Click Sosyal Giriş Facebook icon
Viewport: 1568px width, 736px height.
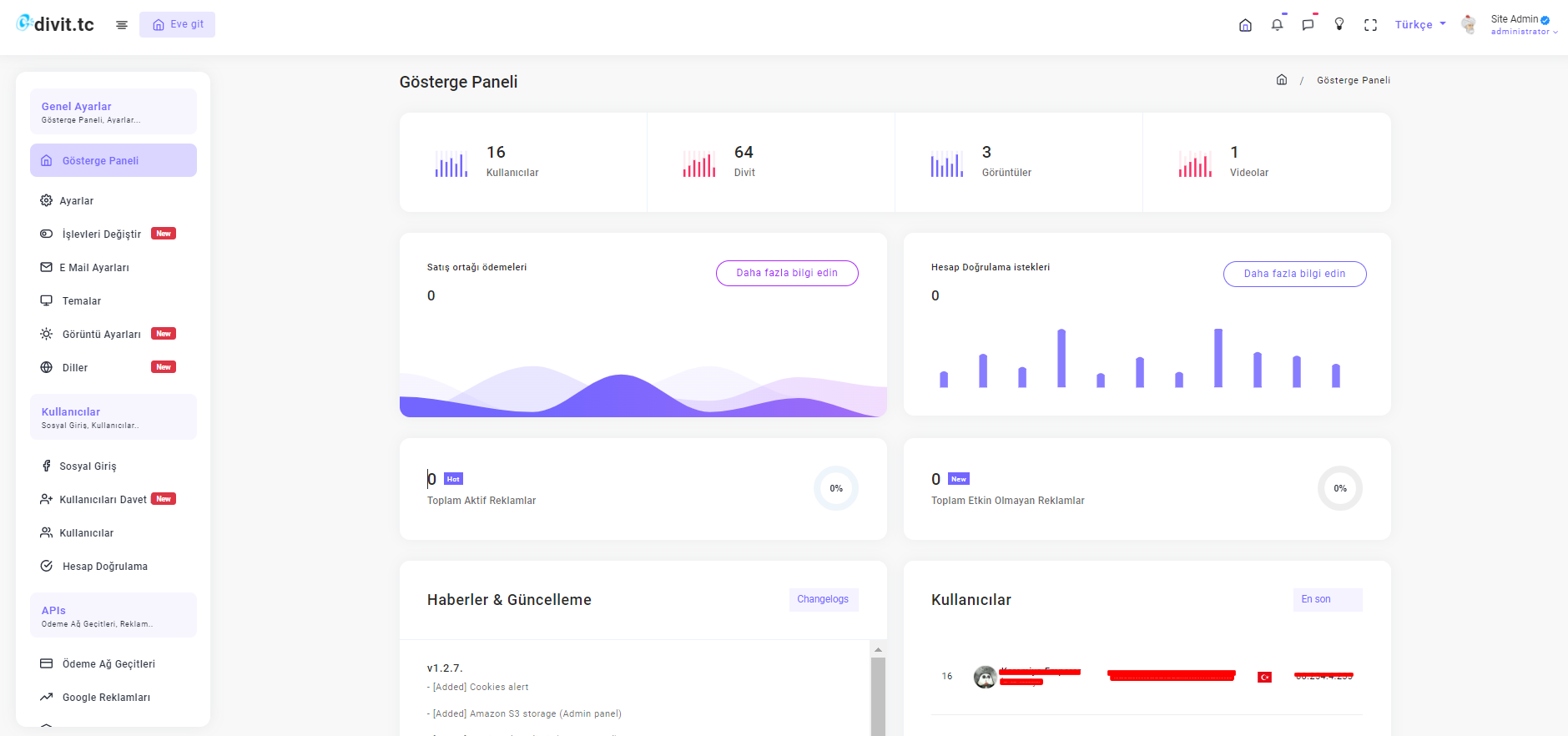click(47, 466)
